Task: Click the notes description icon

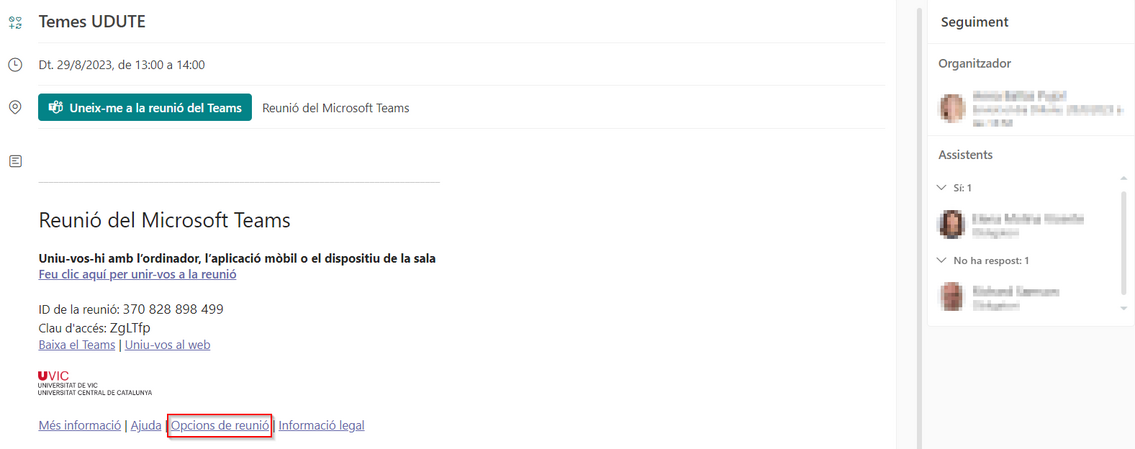Action: click(x=14, y=161)
